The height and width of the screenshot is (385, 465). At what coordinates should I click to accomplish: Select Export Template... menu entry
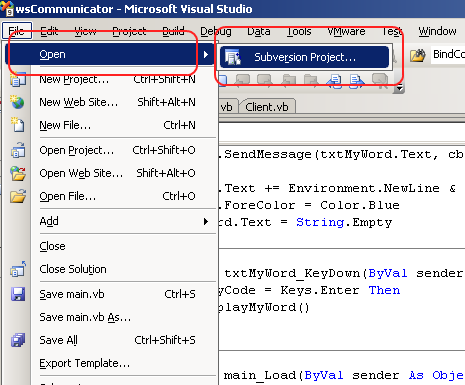click(123, 363)
